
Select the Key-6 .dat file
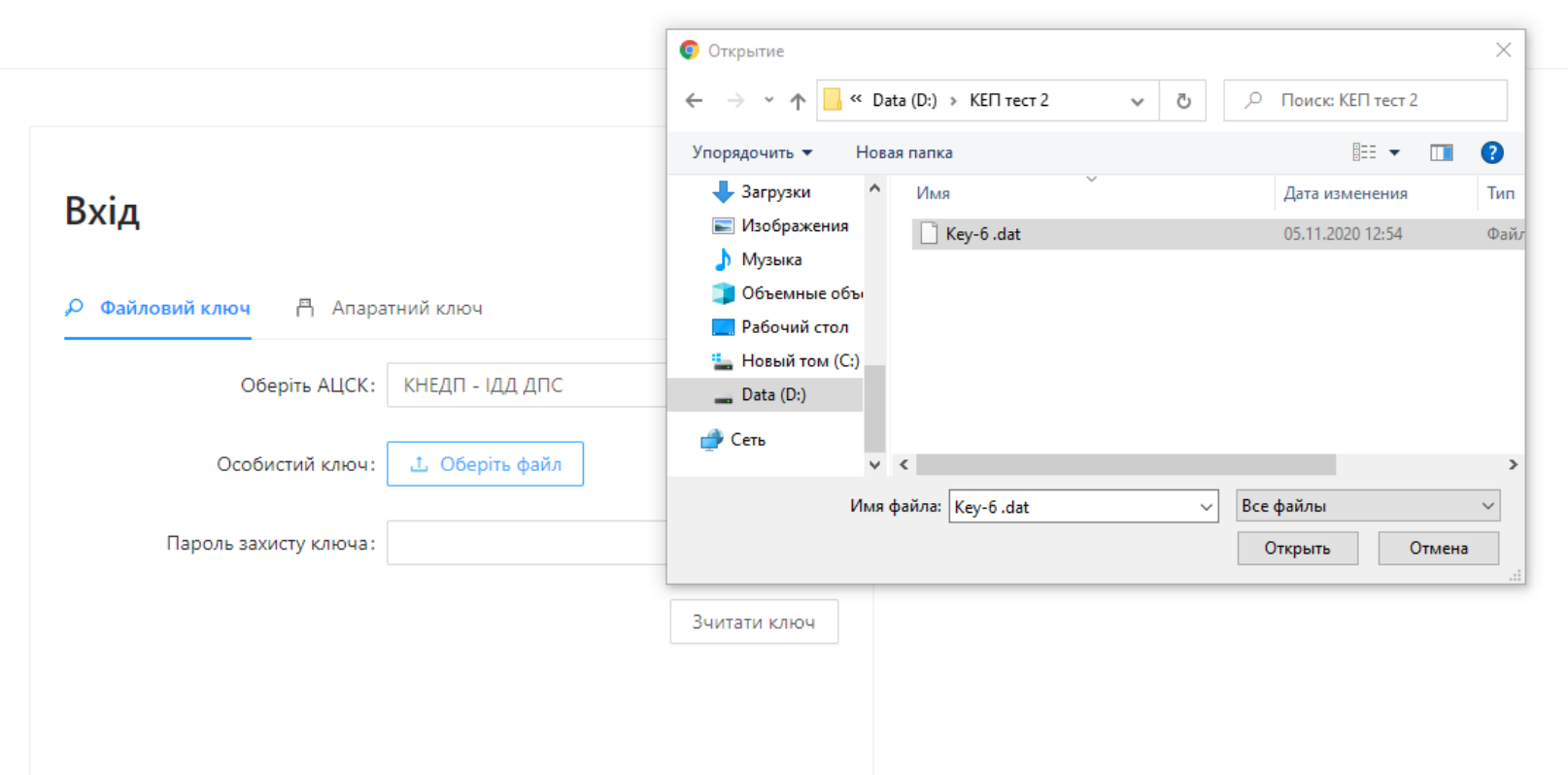click(983, 234)
